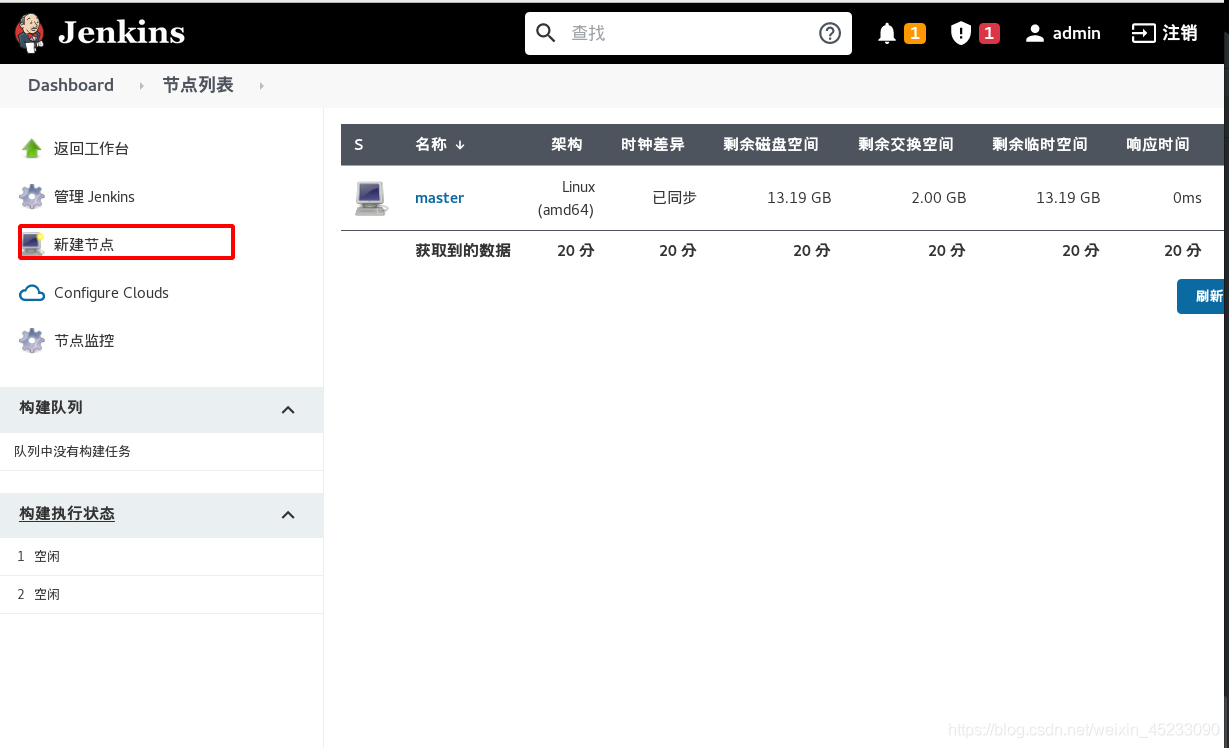Click the red security warning count badge
The image size is (1229, 748).
pyautogui.click(x=989, y=34)
